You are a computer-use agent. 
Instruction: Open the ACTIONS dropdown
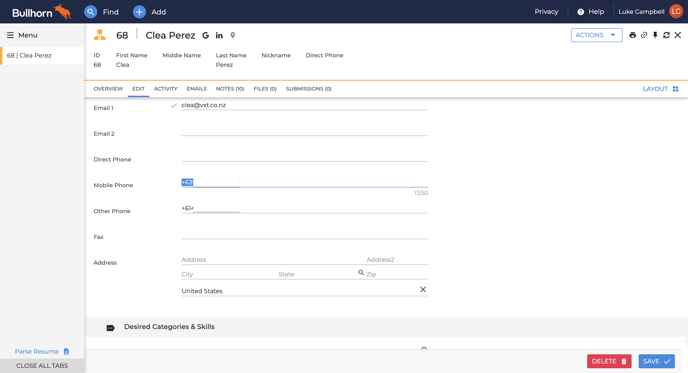(x=596, y=35)
